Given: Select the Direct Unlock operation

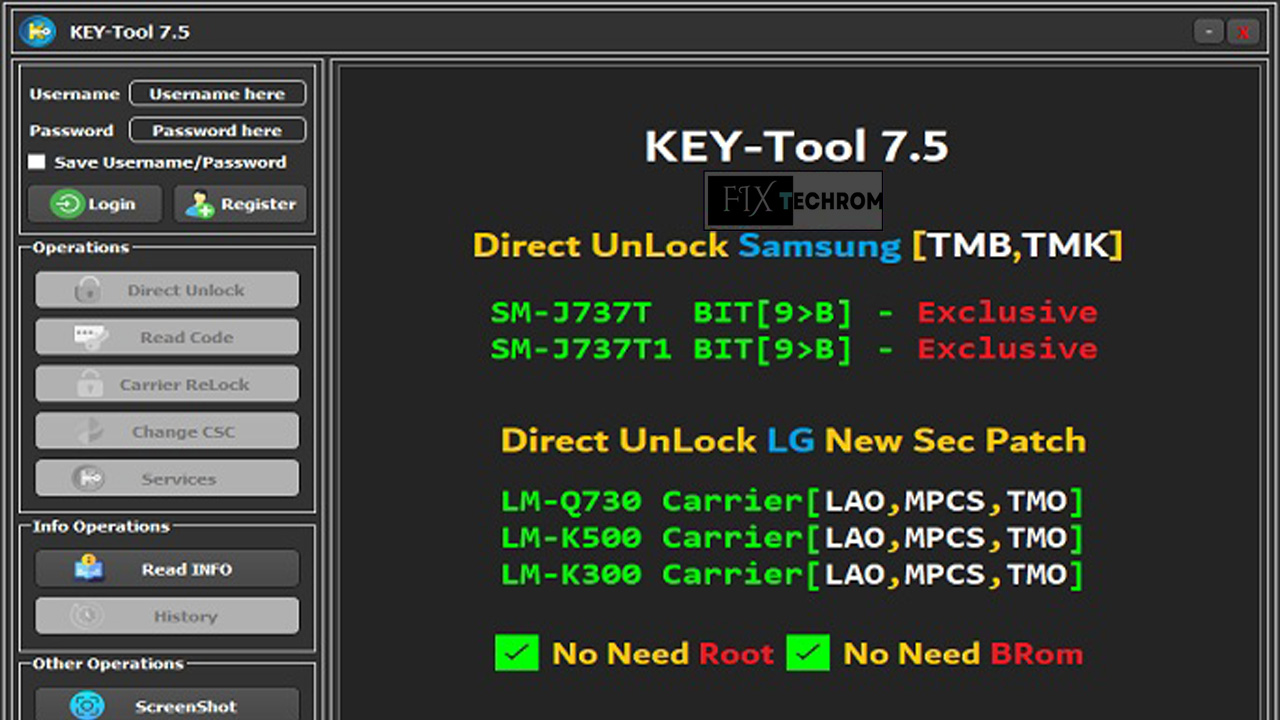Looking at the screenshot, I should 167,290.
